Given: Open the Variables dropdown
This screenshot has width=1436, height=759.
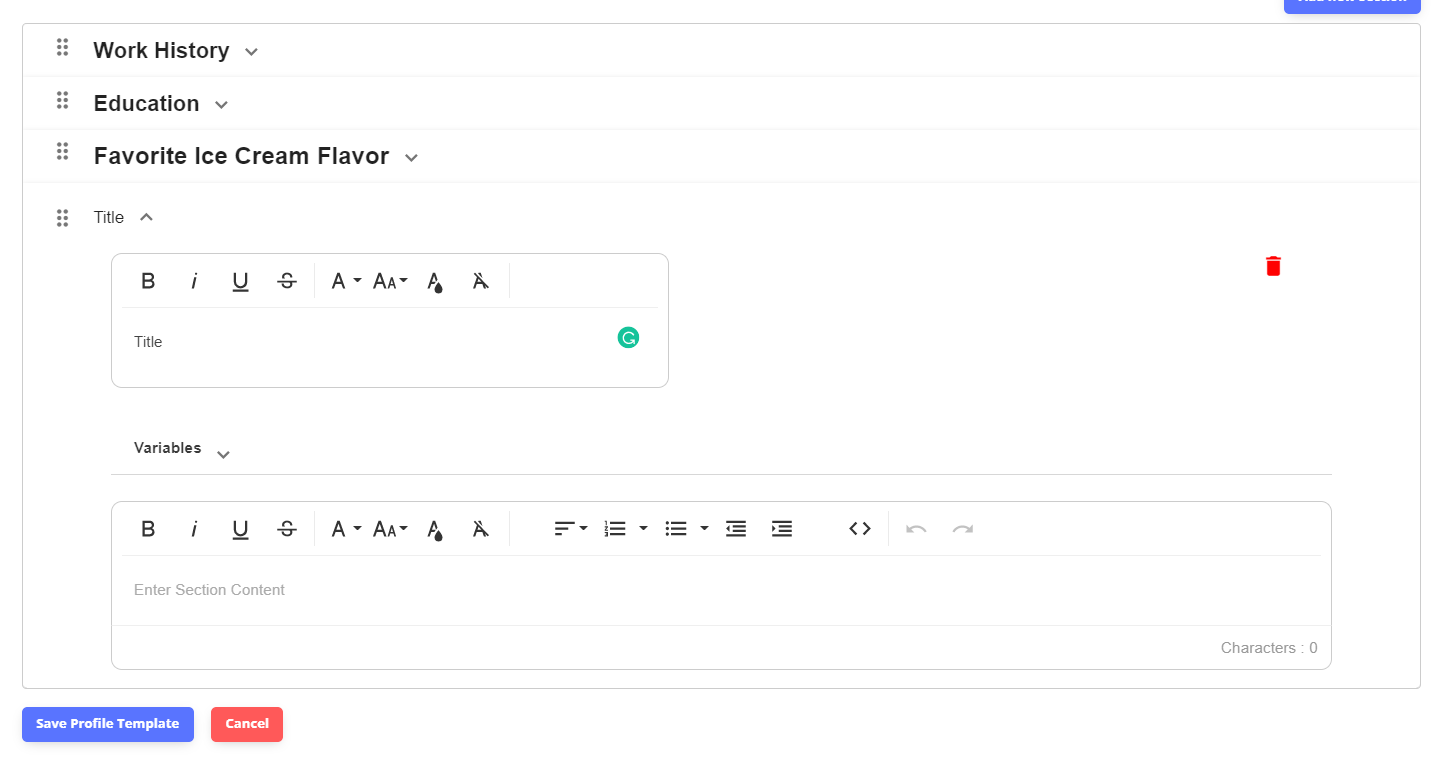Looking at the screenshot, I should [183, 449].
